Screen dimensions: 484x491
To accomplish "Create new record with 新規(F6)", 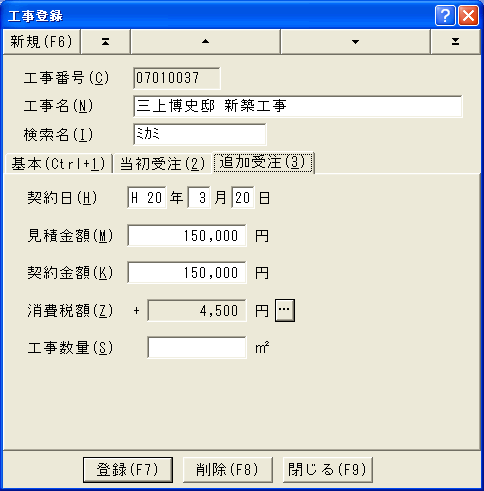I will point(41,42).
